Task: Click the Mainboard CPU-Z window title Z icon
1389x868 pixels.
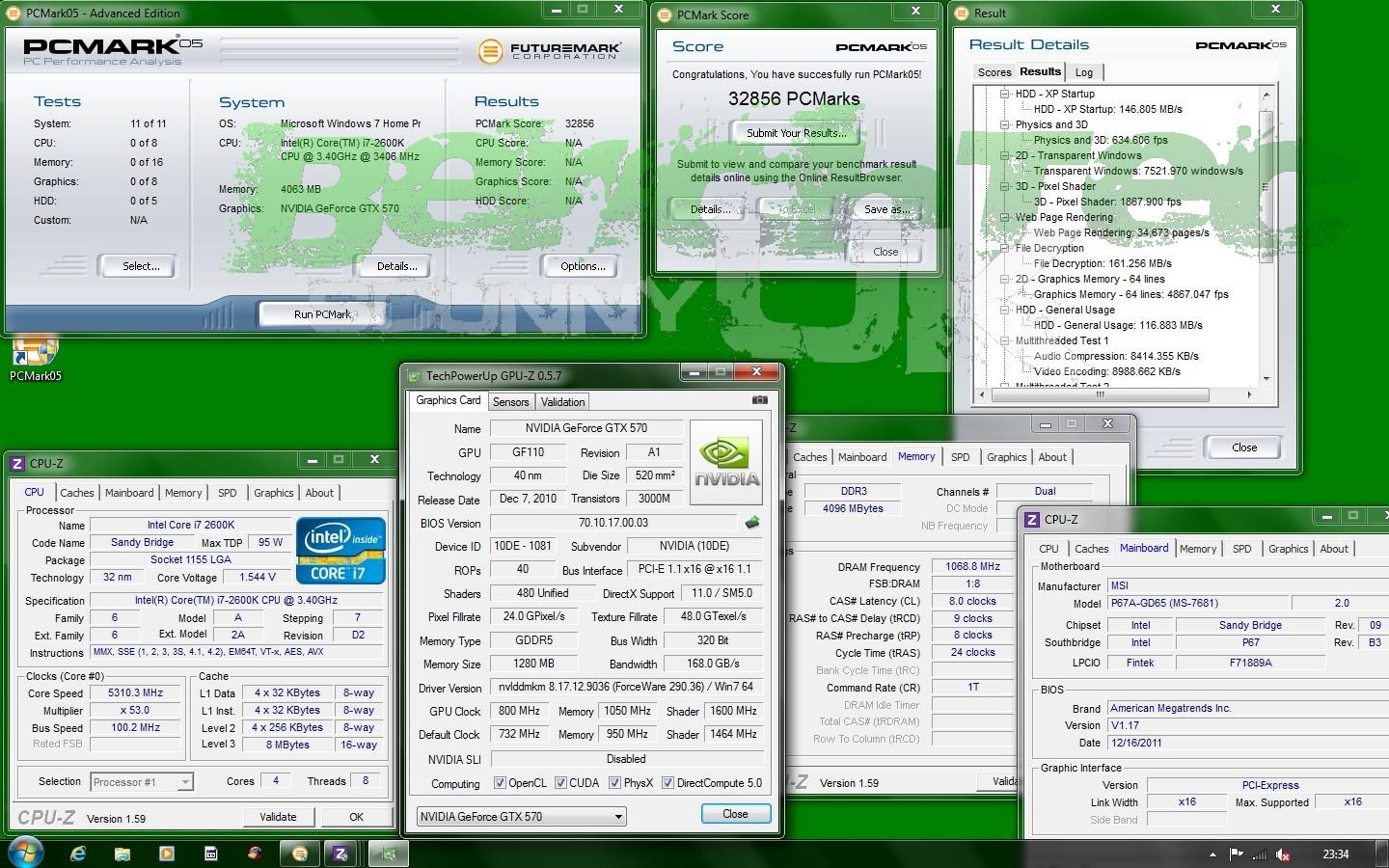Action: point(1032,519)
